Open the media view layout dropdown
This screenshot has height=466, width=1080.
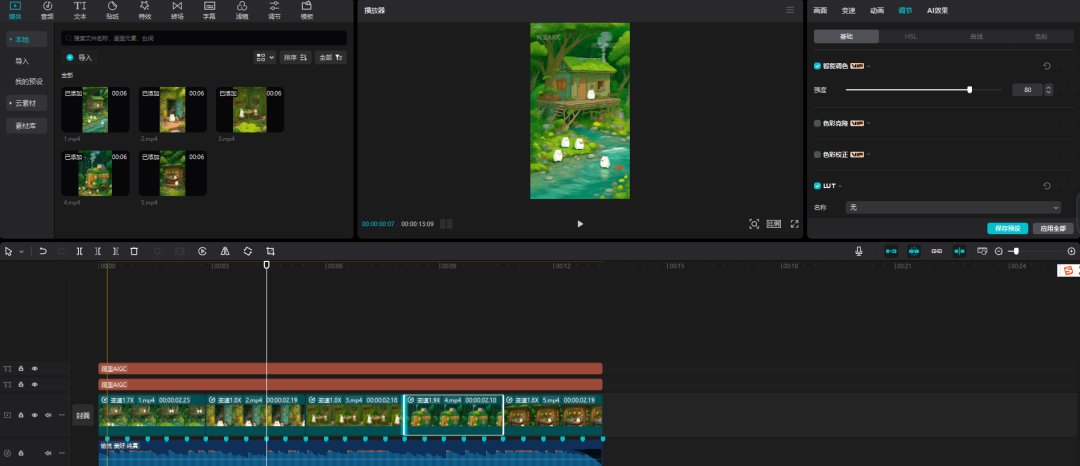coord(264,58)
